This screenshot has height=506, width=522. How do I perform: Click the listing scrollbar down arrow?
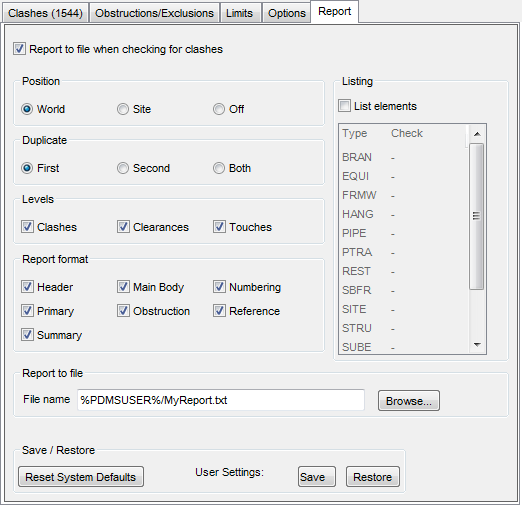pyautogui.click(x=477, y=345)
